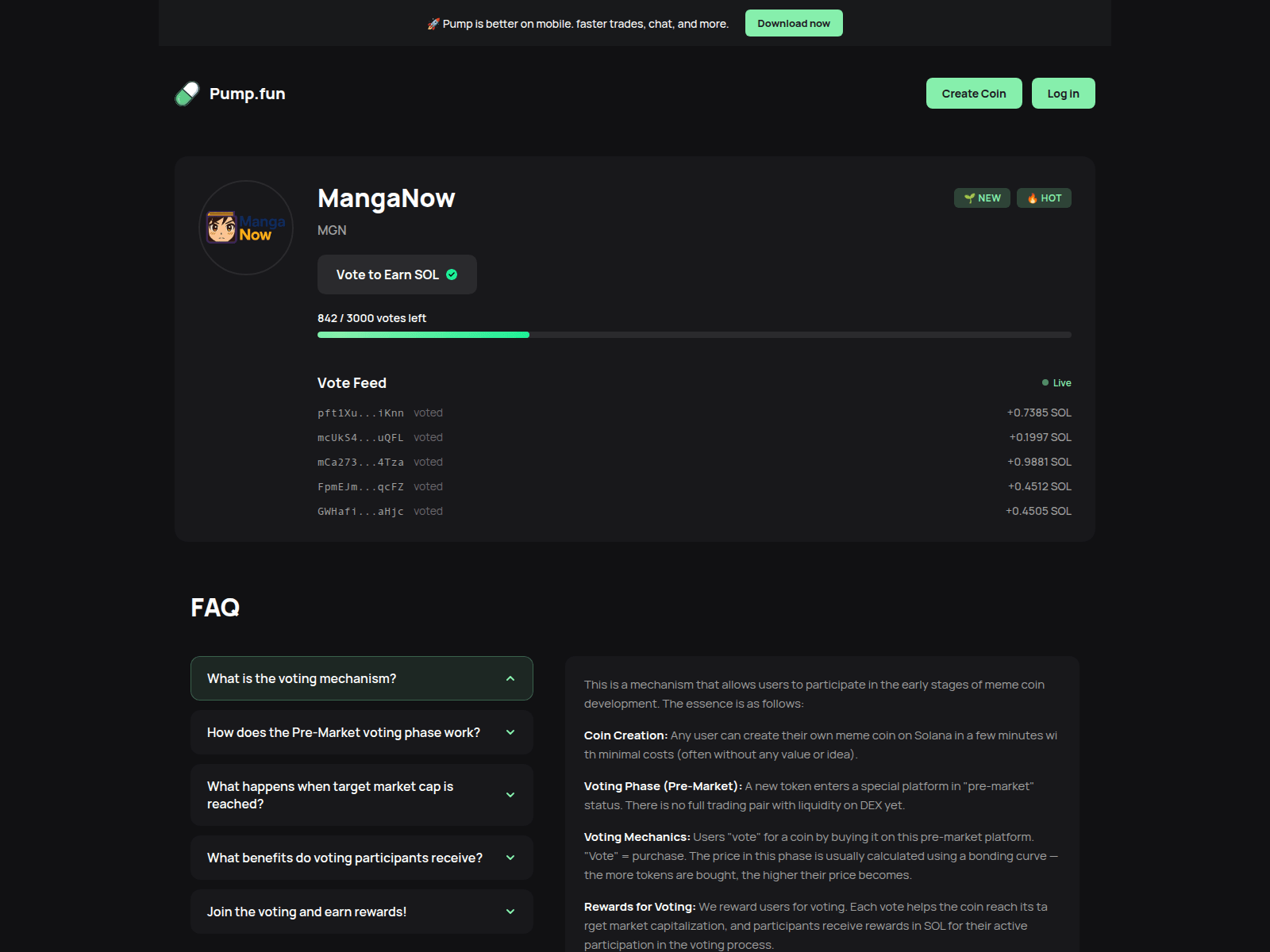Screen dimensions: 1270x952
Task: Toggle the NEW badge off
Action: tap(982, 198)
